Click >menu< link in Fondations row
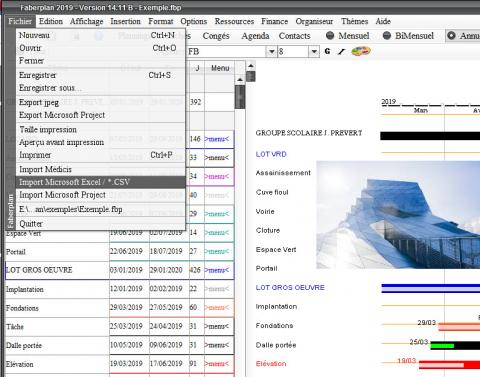480x377 pixels. click(x=217, y=307)
